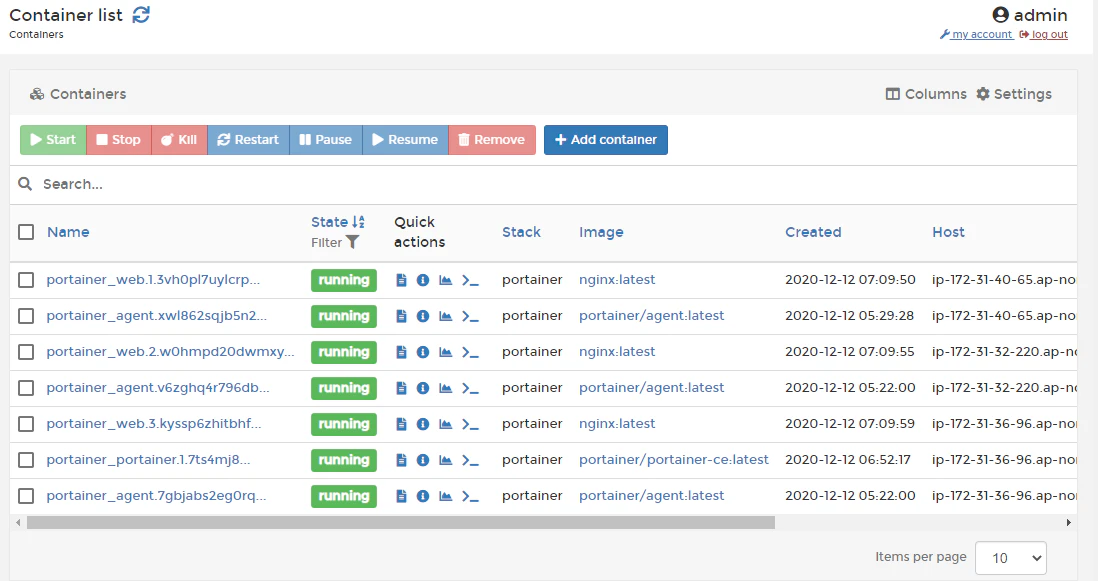Viewport: 1098px width, 581px height.
Task: View stats for portainer_agent.v6zghq
Action: (445, 388)
